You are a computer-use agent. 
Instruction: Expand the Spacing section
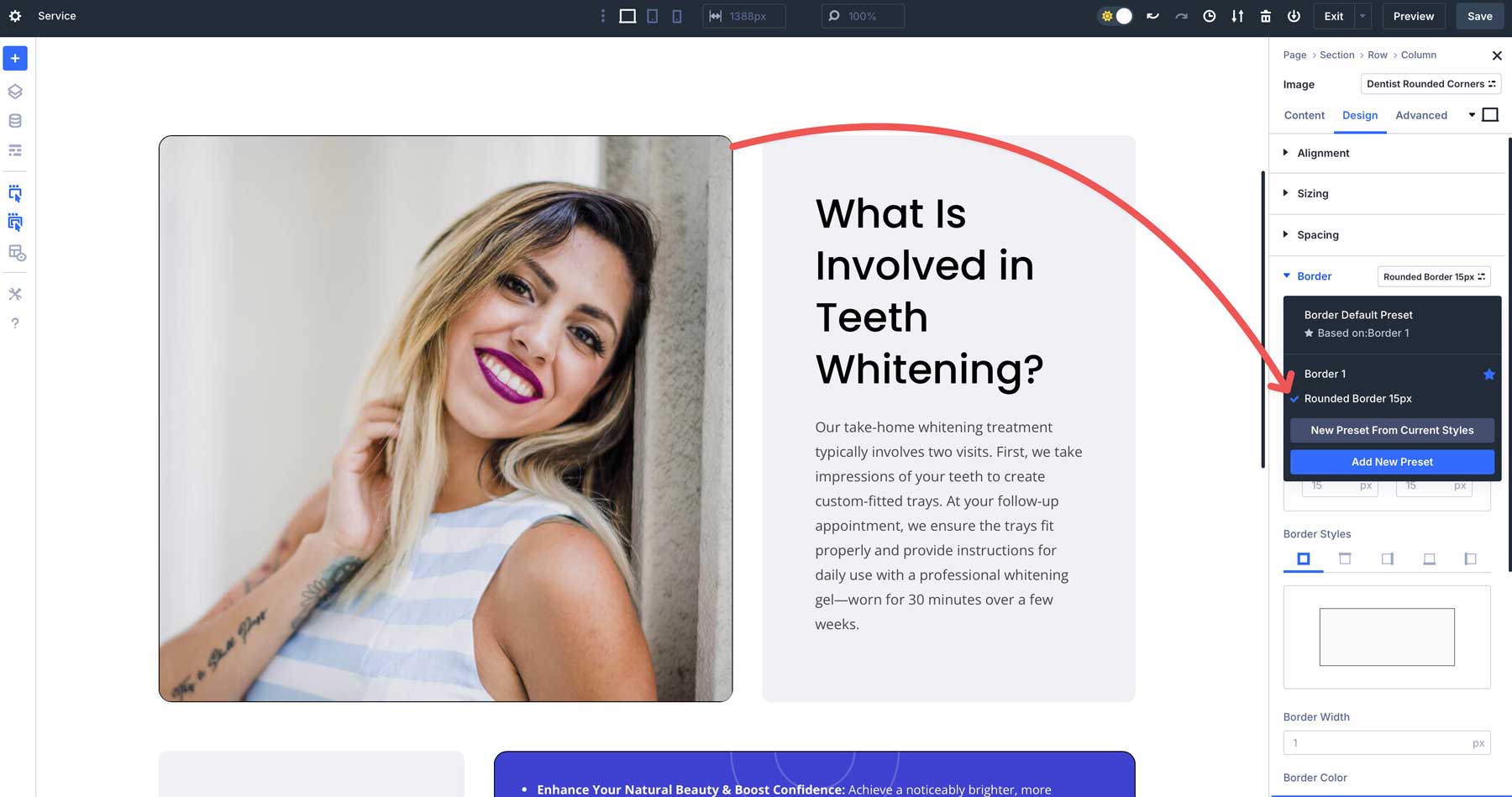click(x=1317, y=235)
